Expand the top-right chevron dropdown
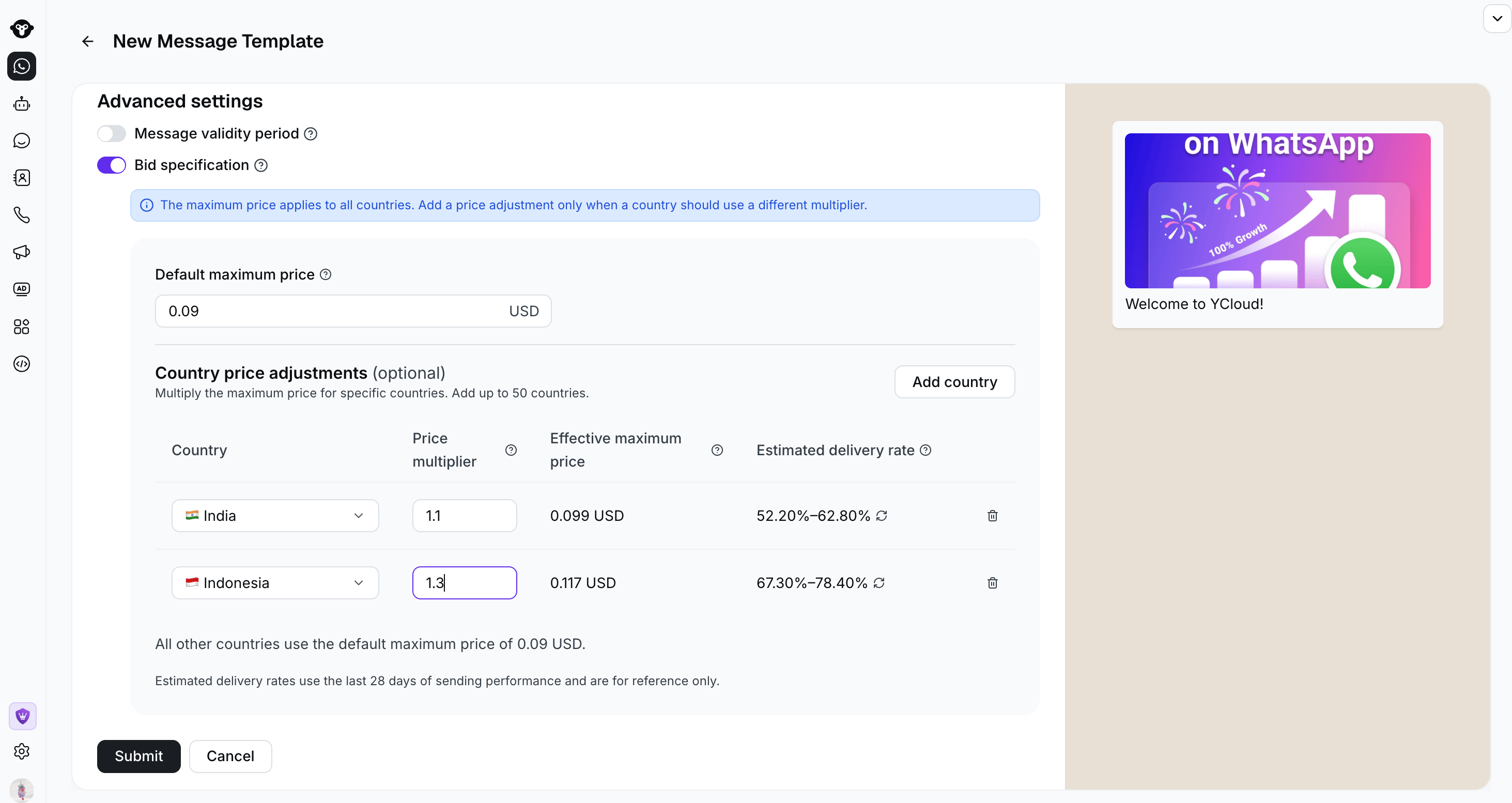Image resolution: width=1512 pixels, height=803 pixels. pyautogui.click(x=1498, y=18)
